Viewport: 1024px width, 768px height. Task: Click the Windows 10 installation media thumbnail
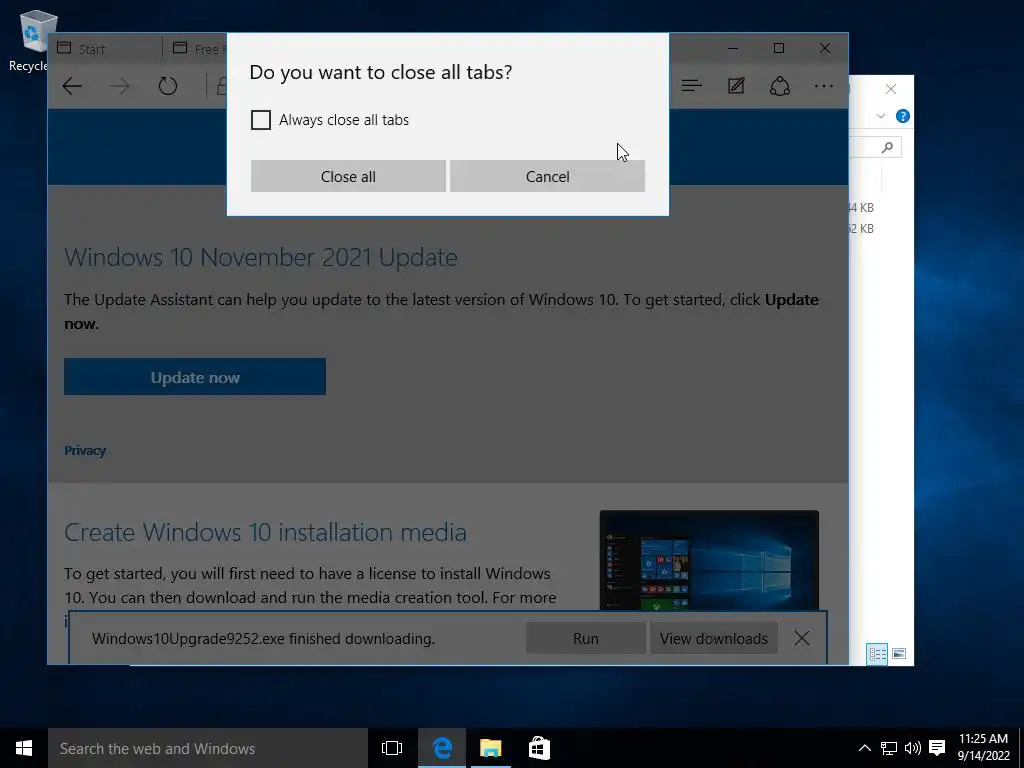[x=709, y=560]
